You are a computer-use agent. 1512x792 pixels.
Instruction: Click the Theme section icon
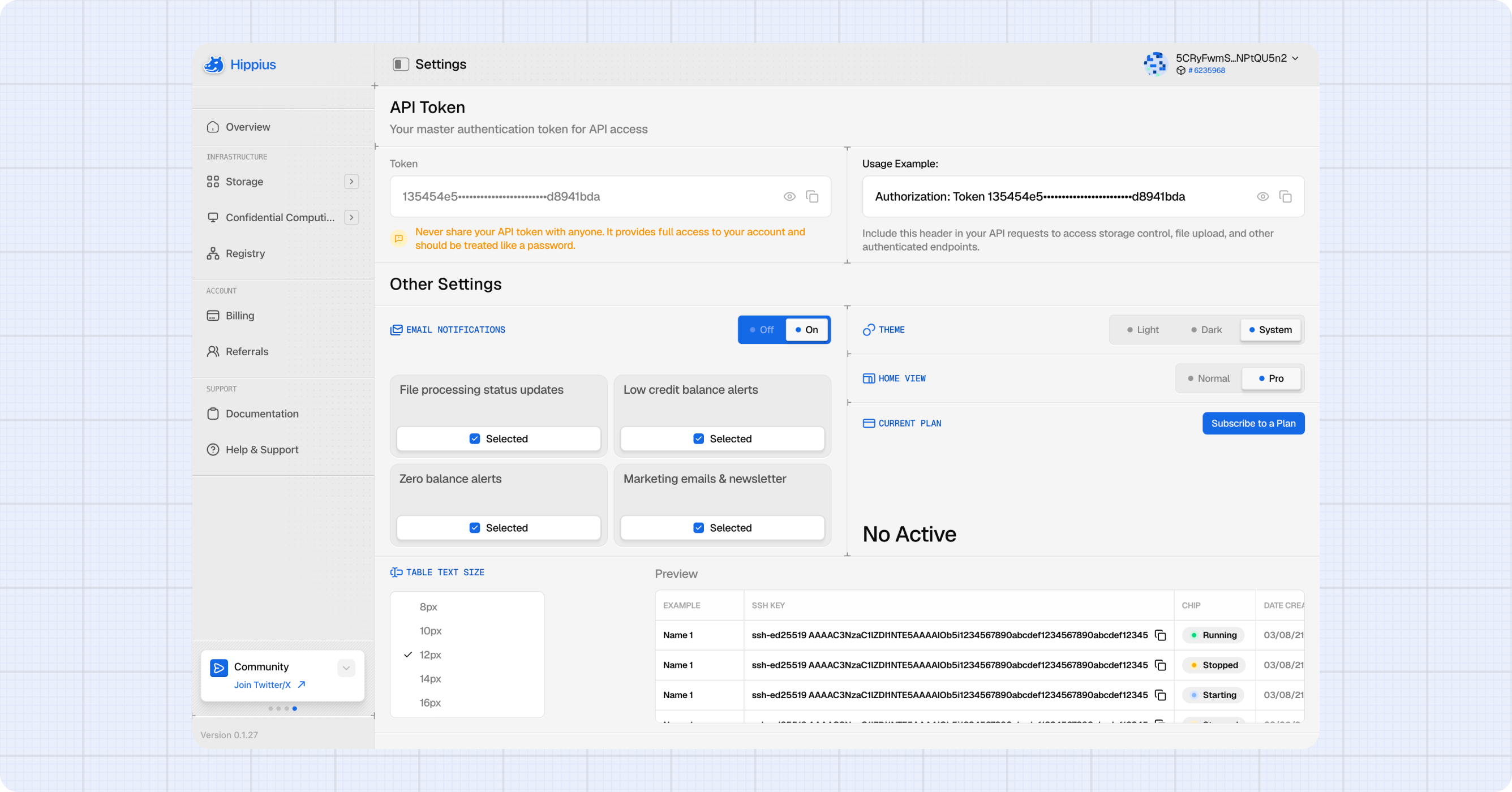pyautogui.click(x=869, y=330)
